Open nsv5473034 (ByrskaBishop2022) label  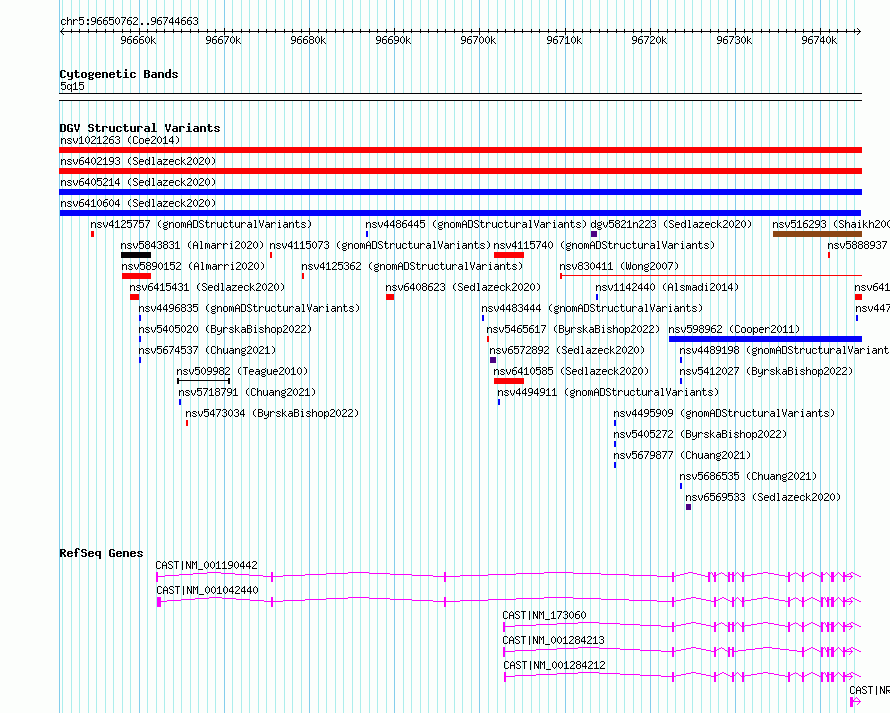pos(272,413)
